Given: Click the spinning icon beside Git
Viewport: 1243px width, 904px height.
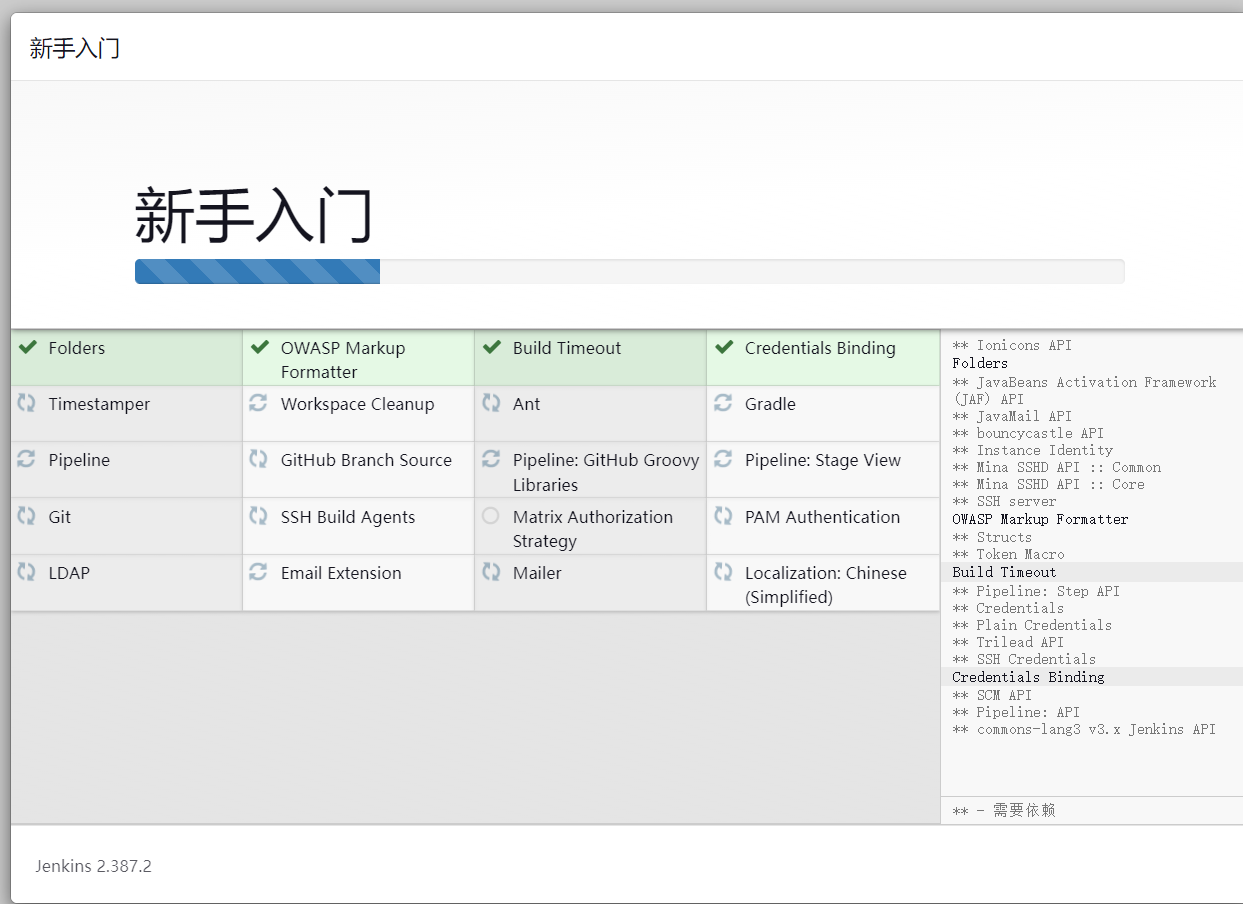Looking at the screenshot, I should tap(27, 517).
